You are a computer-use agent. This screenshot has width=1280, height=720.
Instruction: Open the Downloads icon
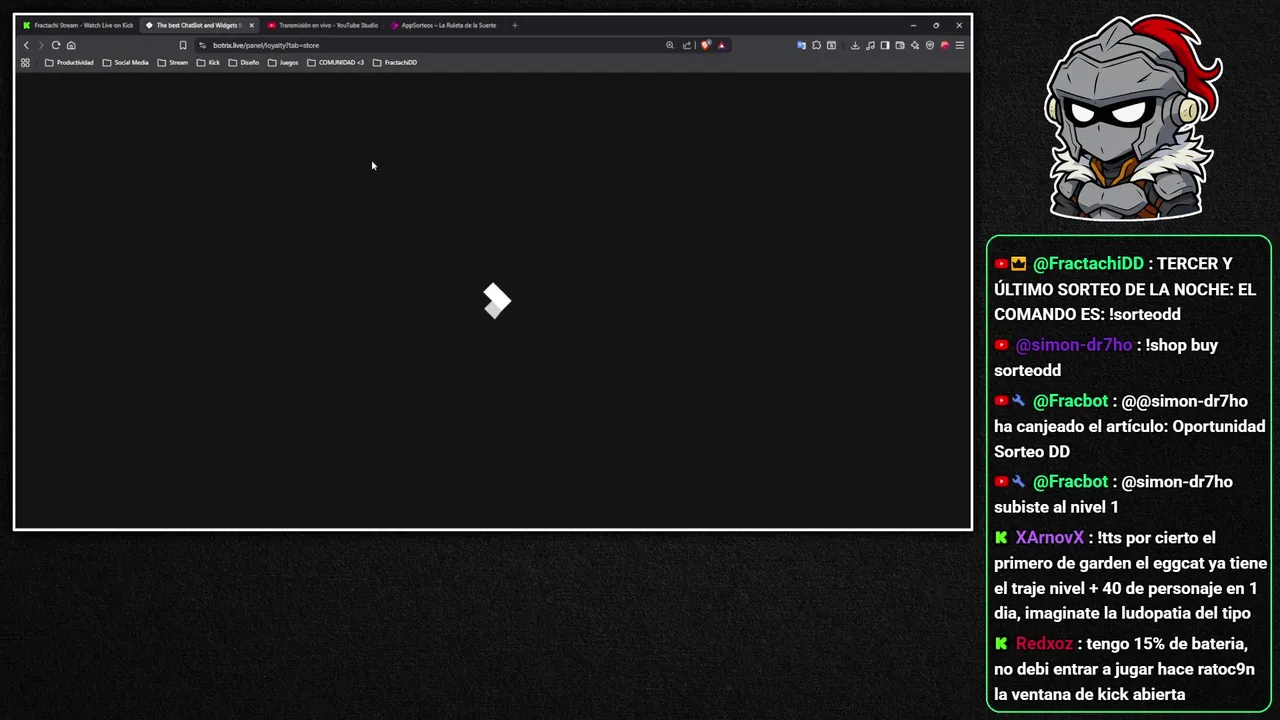point(855,45)
